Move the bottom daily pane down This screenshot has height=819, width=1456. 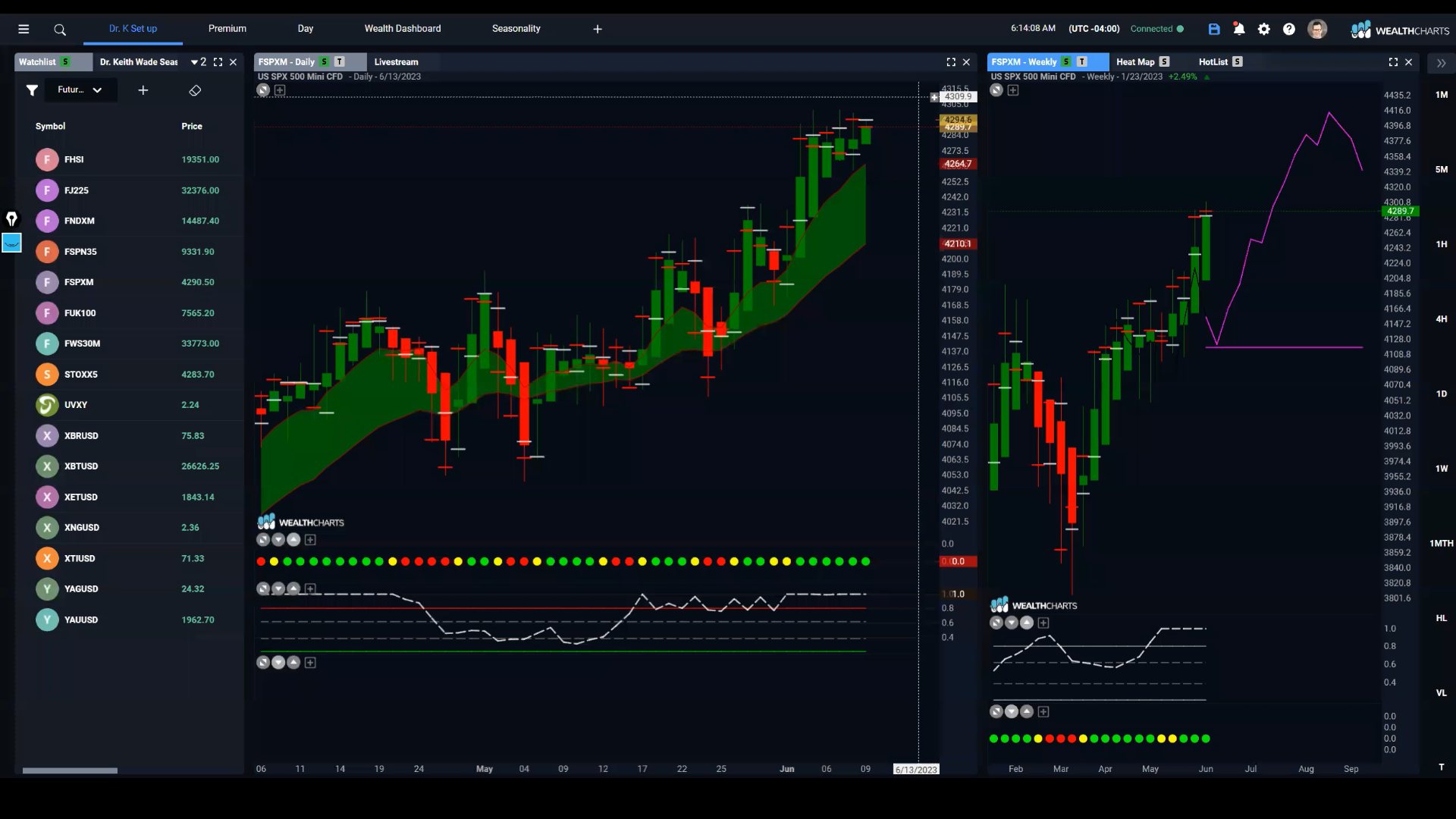coord(278,663)
